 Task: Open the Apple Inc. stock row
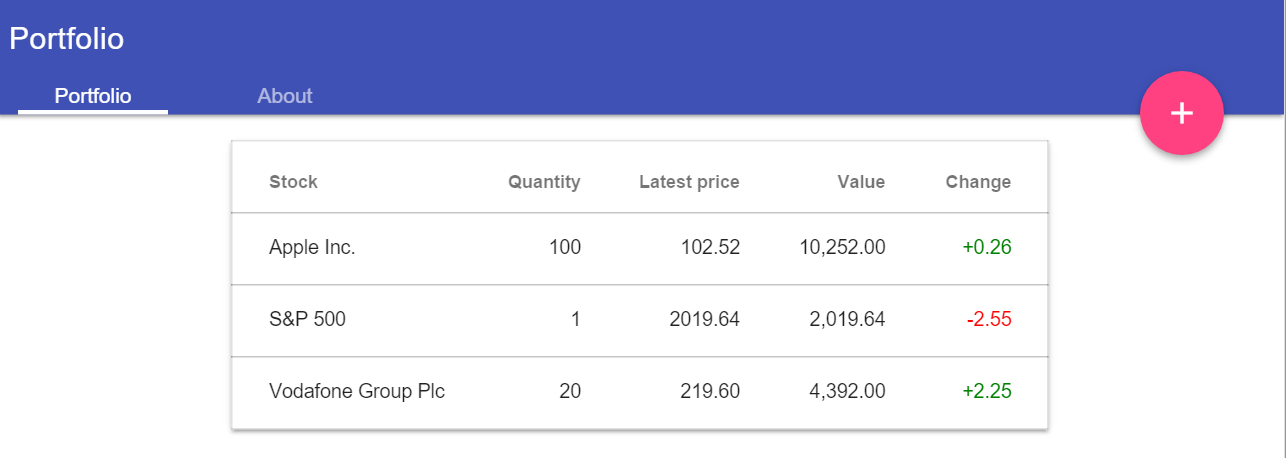(640, 248)
